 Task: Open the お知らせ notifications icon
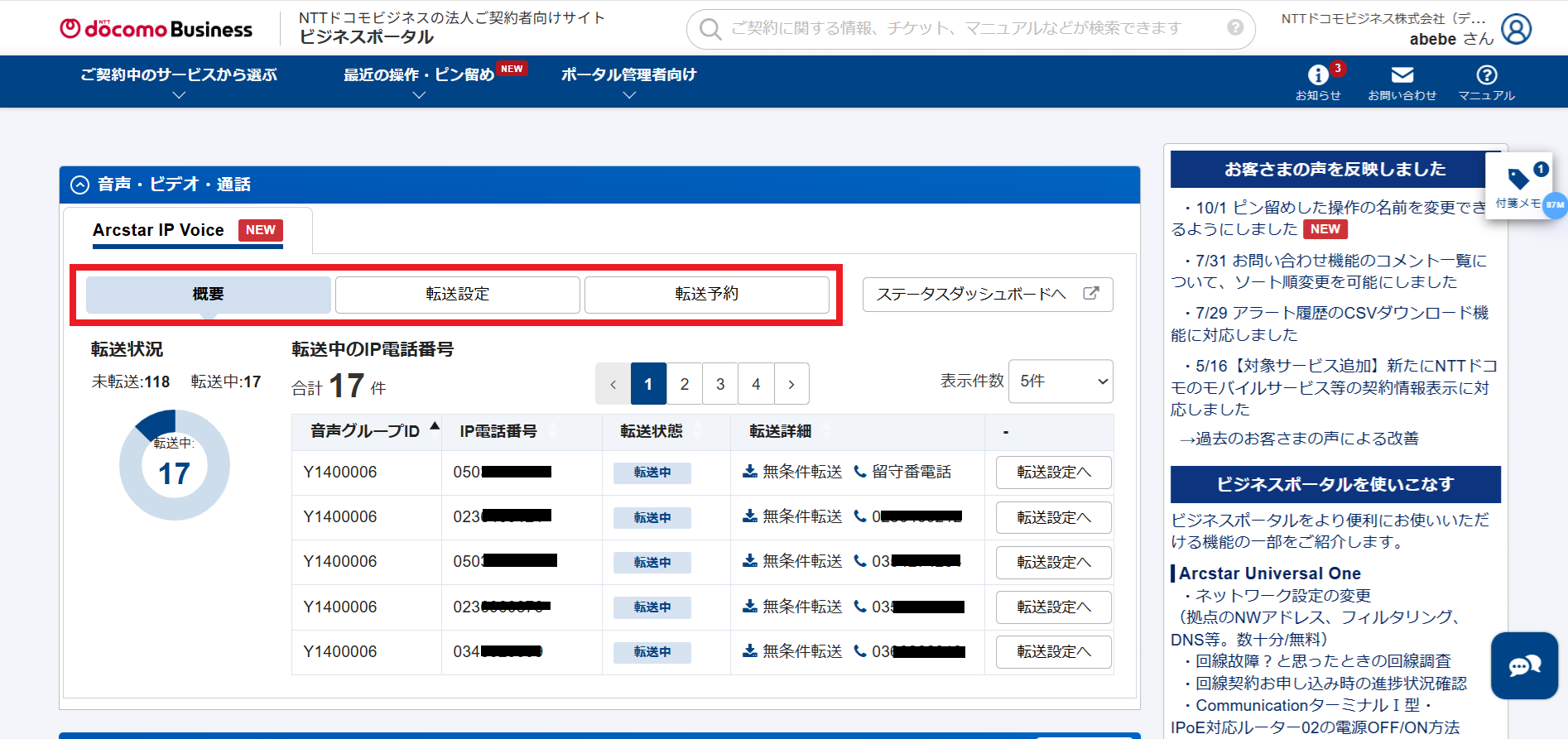1318,76
